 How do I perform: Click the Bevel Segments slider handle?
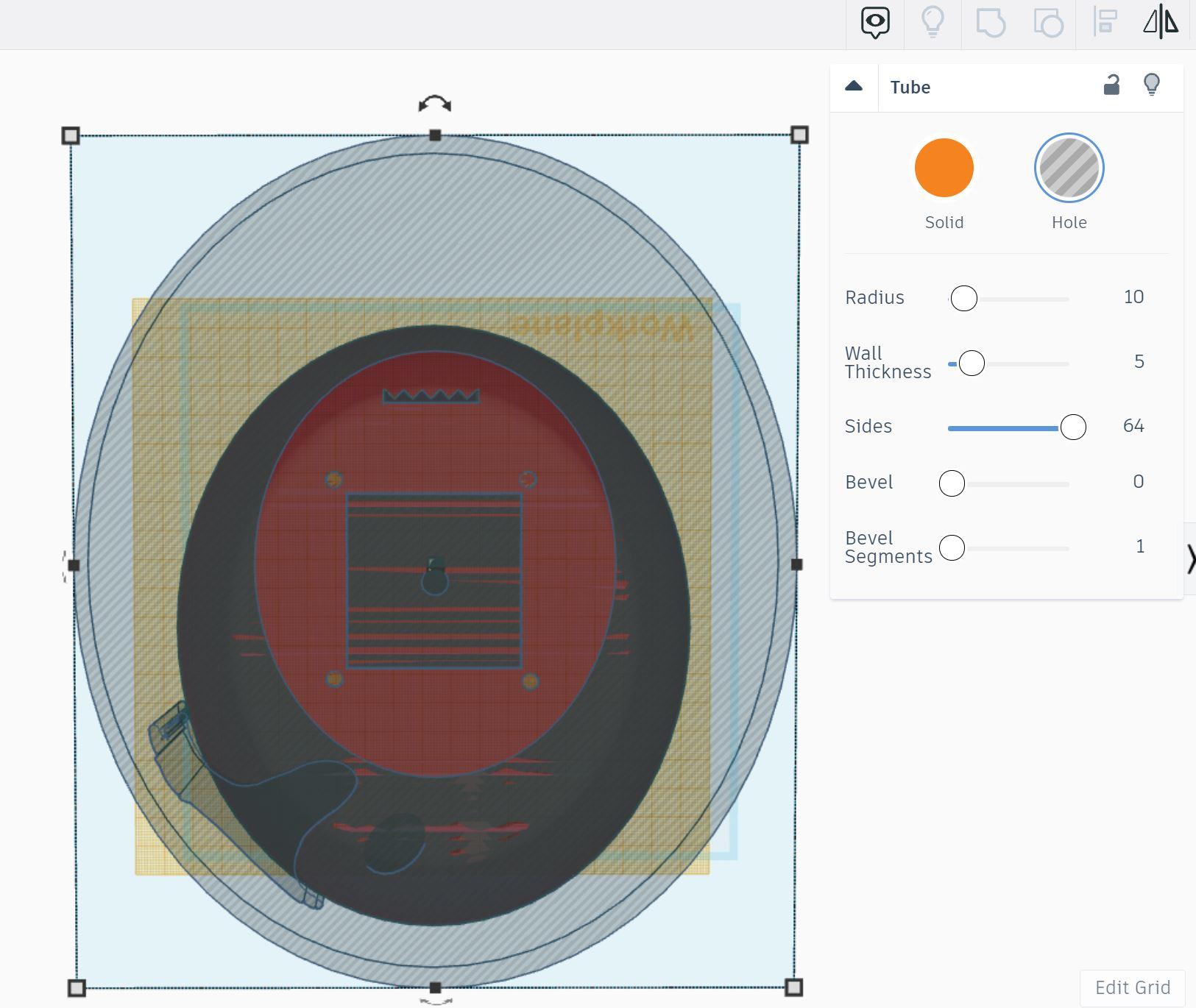[x=952, y=547]
